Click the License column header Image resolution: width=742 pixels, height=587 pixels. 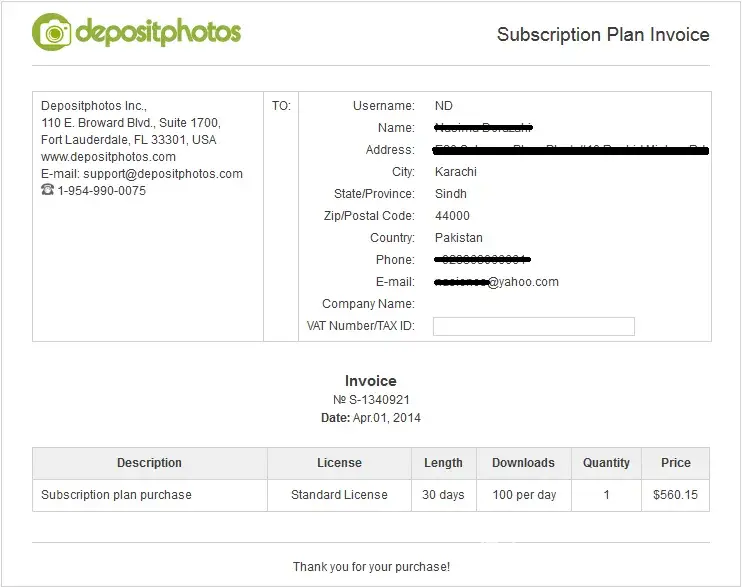pyautogui.click(x=339, y=463)
